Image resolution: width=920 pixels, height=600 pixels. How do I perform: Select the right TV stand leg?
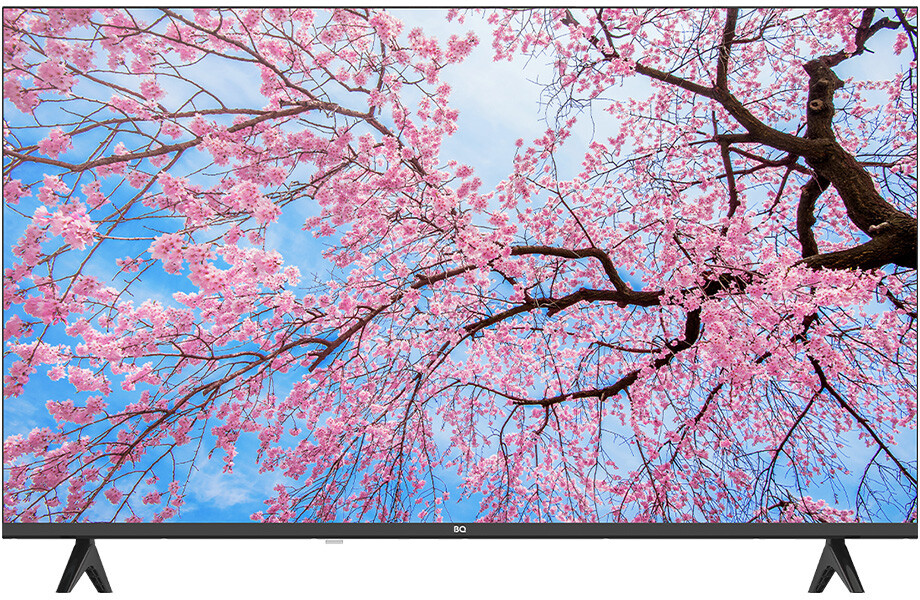836,565
